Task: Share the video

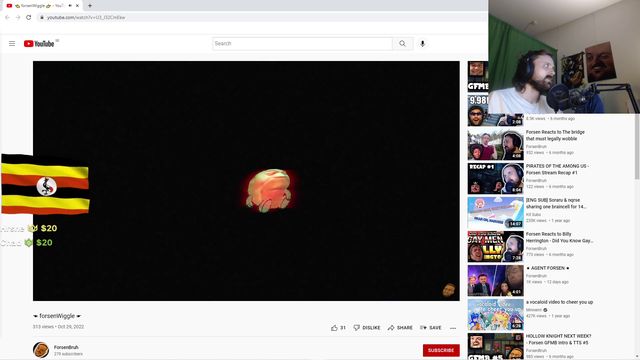Action: 400,328
